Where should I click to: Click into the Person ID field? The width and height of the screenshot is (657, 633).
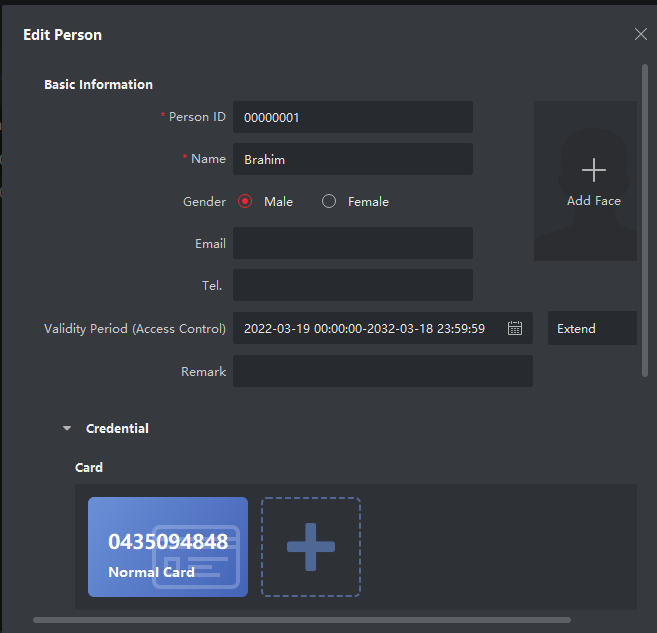tap(352, 117)
